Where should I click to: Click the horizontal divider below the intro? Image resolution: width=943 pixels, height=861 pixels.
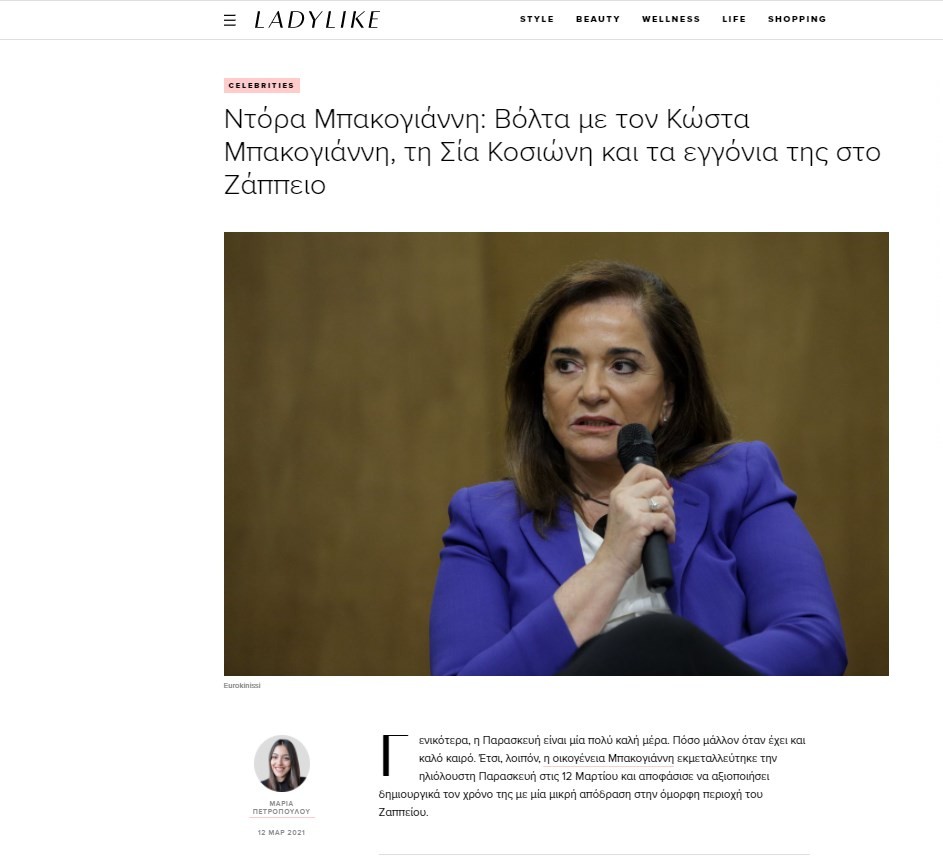(x=594, y=854)
